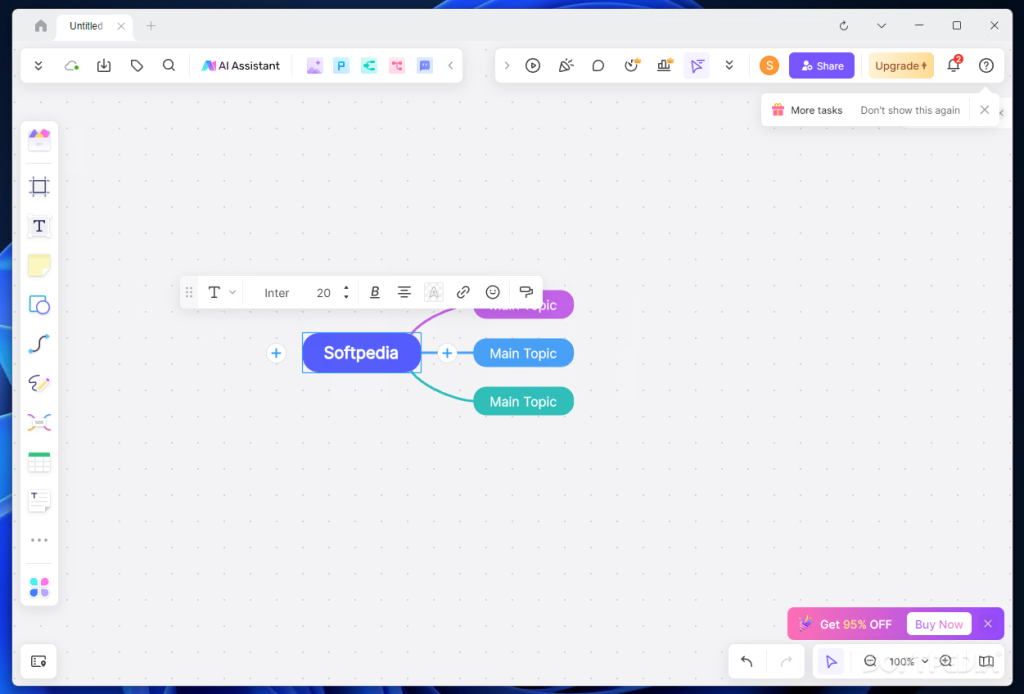Select the Frame tool in sidebar
The width and height of the screenshot is (1024, 694).
pos(39,186)
